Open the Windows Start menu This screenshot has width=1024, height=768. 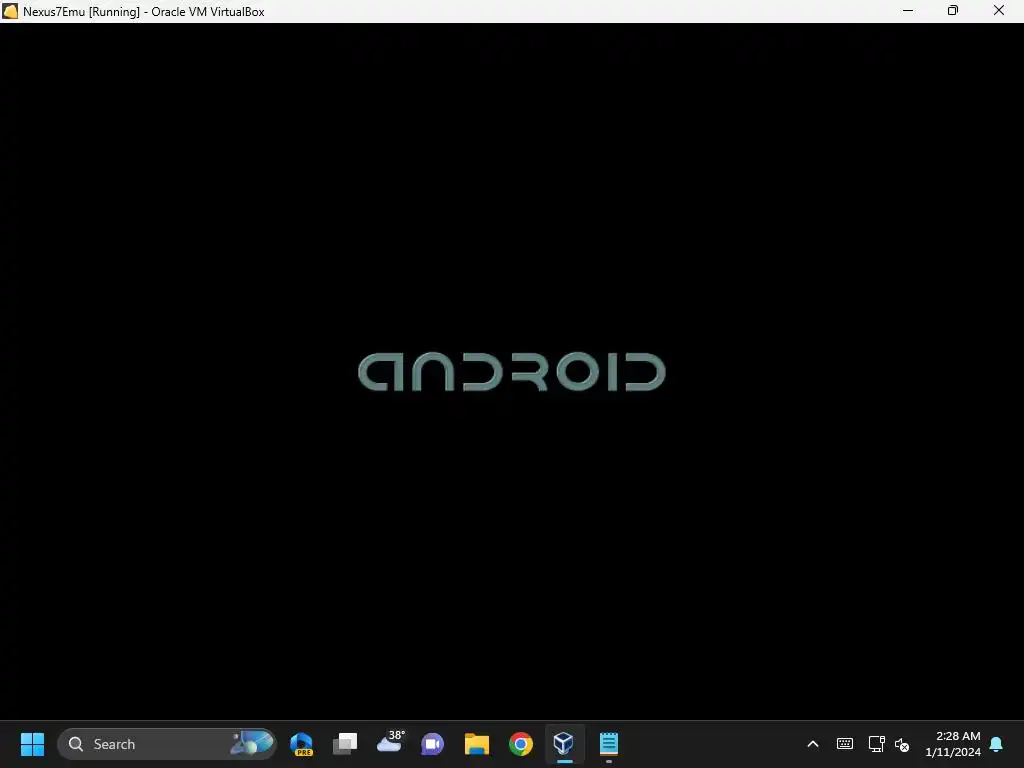point(32,744)
